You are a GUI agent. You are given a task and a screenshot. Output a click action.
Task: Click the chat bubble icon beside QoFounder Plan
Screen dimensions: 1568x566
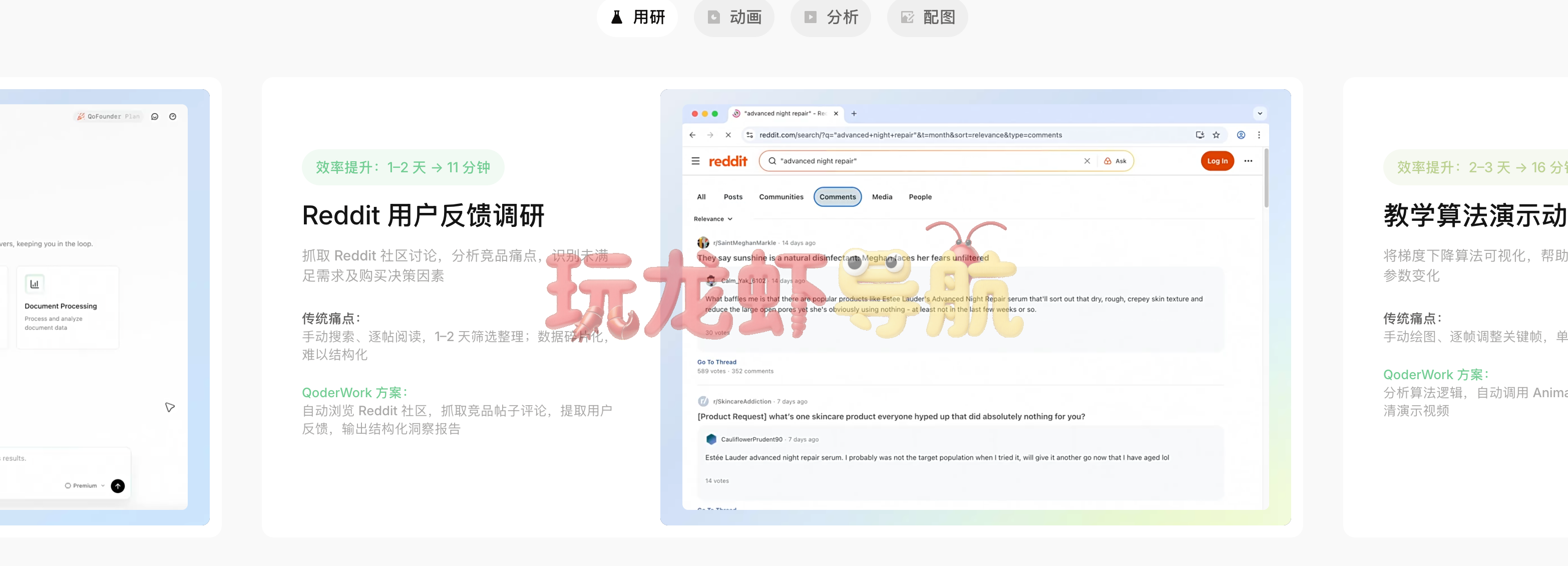[155, 116]
